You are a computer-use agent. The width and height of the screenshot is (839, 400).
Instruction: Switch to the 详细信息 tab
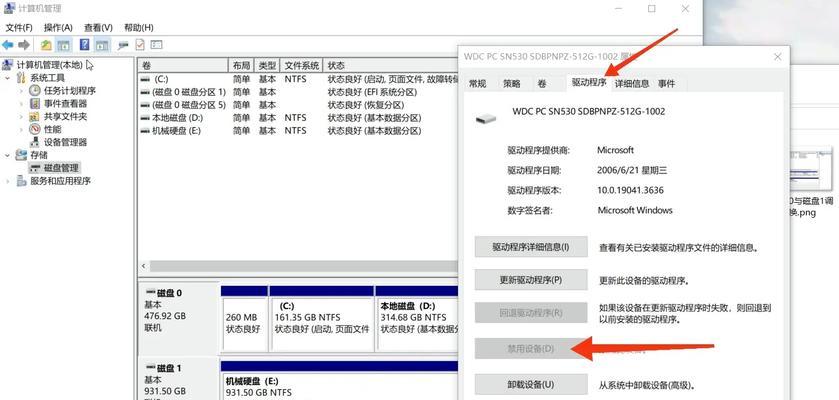coord(631,83)
